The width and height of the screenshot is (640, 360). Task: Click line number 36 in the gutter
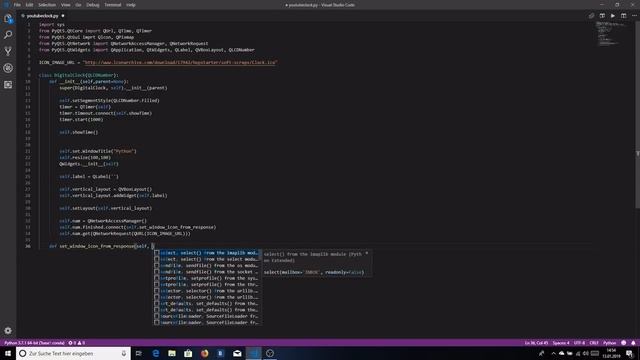(28, 246)
